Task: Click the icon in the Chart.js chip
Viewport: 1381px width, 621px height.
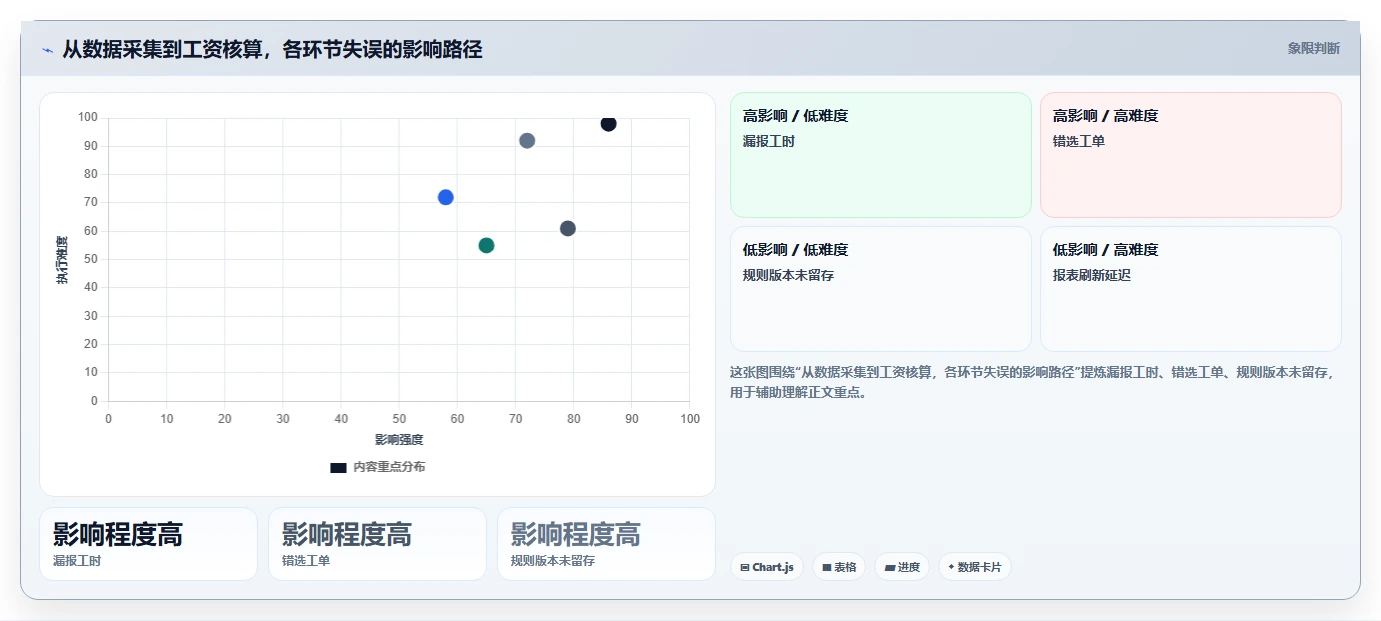Action: 745,567
